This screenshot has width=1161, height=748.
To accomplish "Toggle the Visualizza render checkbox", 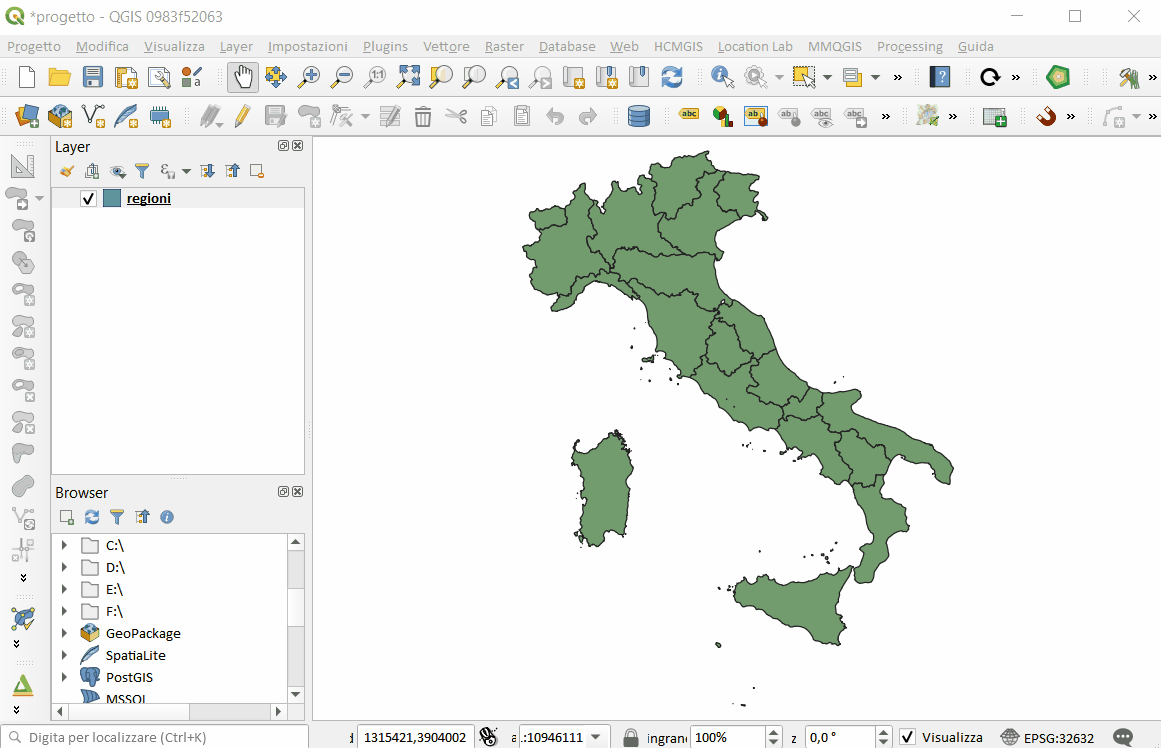I will click(908, 737).
